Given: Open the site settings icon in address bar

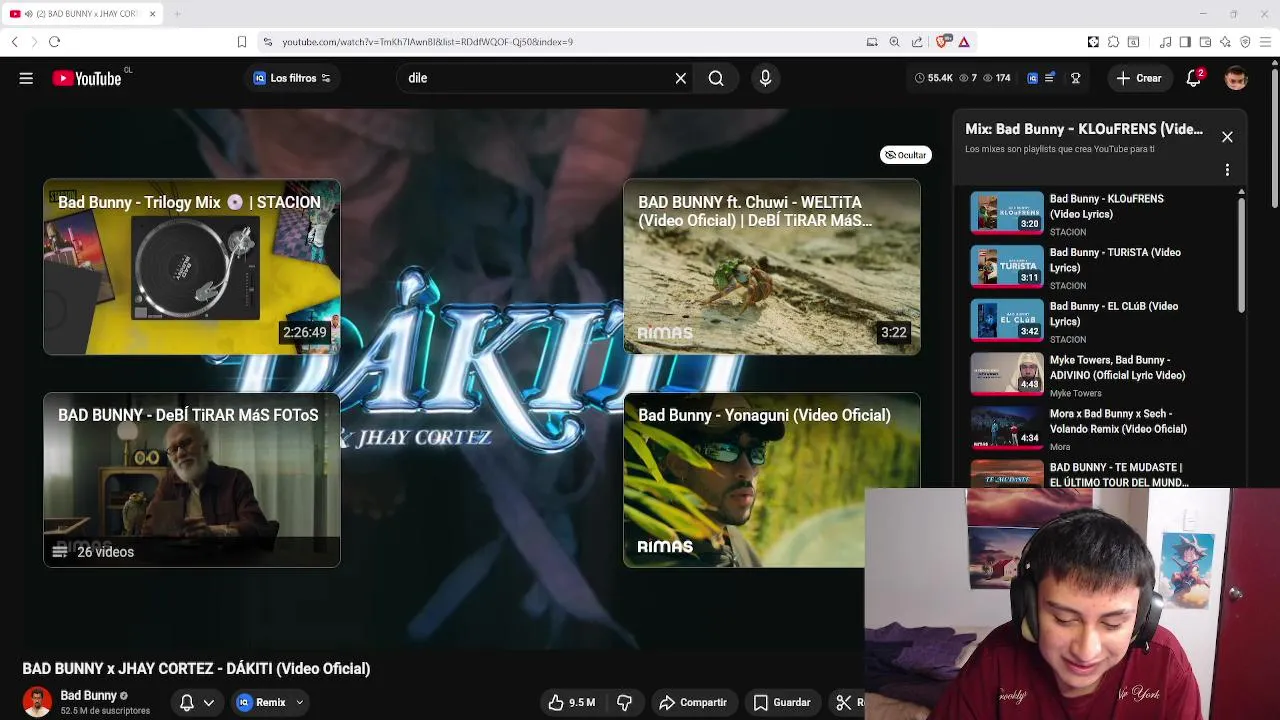Looking at the screenshot, I should [x=267, y=42].
